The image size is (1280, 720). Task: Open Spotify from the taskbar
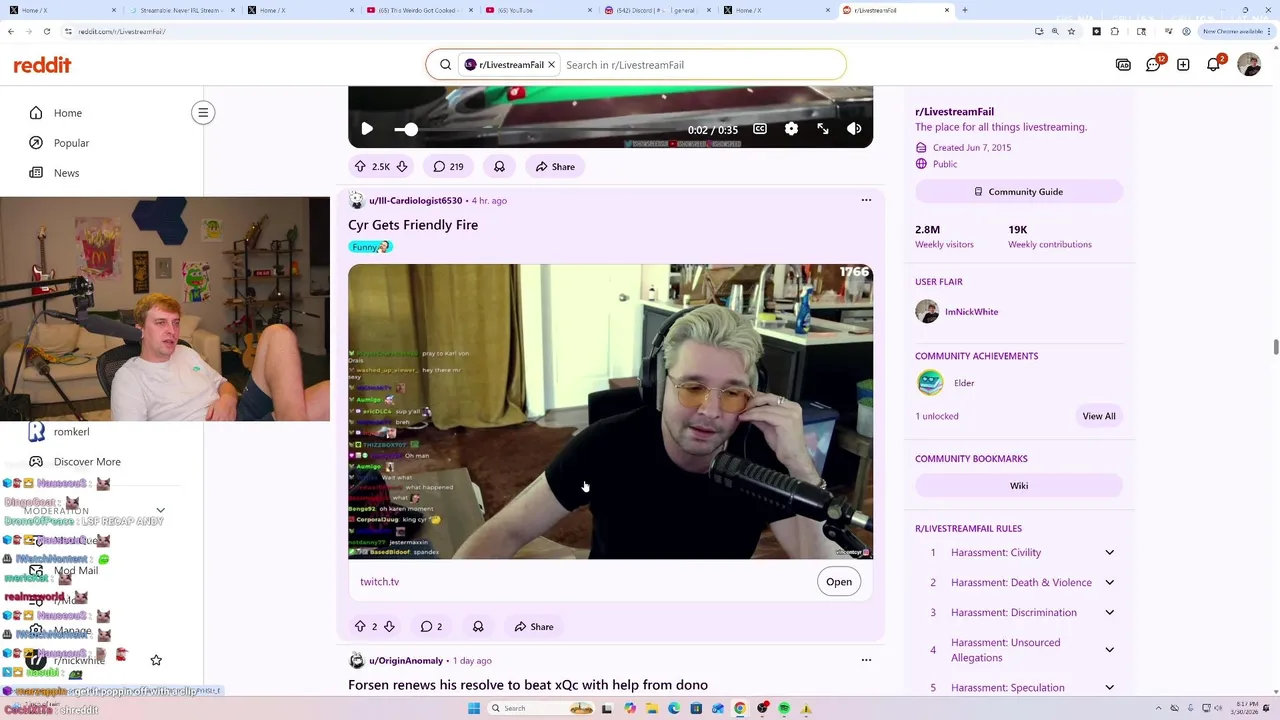tap(784, 709)
